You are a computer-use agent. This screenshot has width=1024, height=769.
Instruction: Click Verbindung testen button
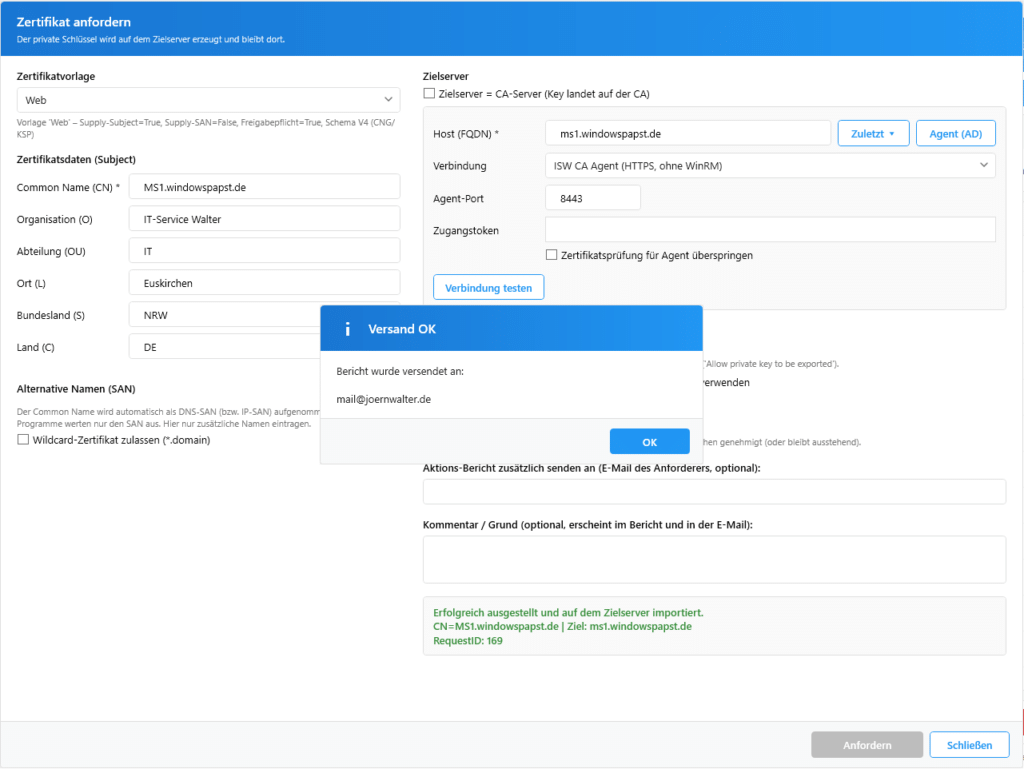tap(488, 288)
